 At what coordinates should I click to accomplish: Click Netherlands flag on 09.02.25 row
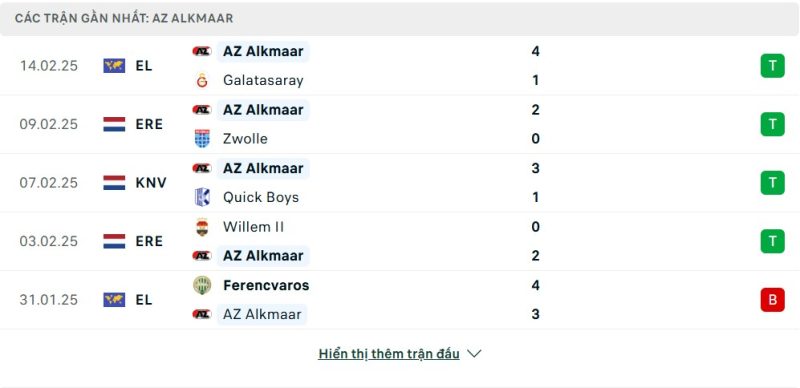tap(114, 124)
